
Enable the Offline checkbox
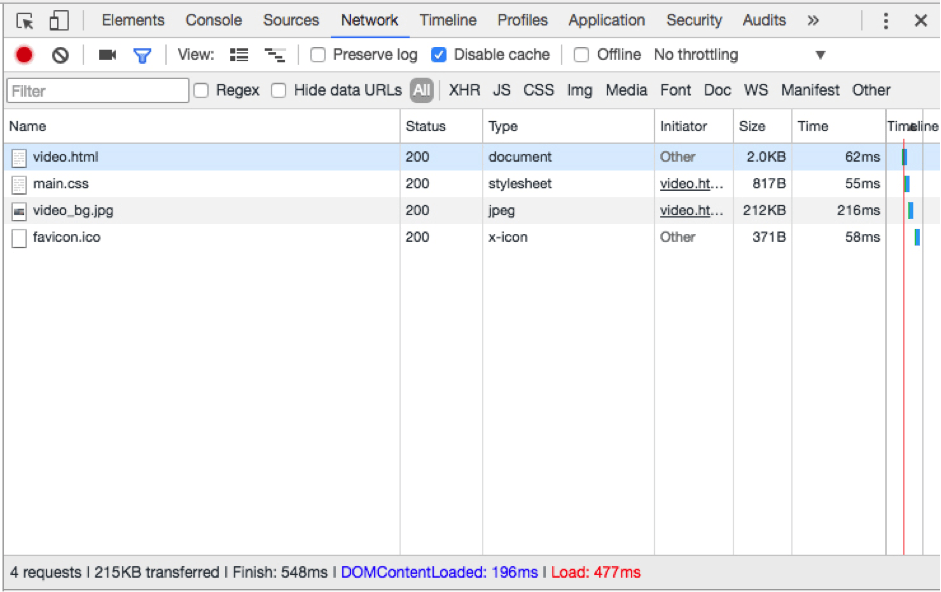click(581, 55)
